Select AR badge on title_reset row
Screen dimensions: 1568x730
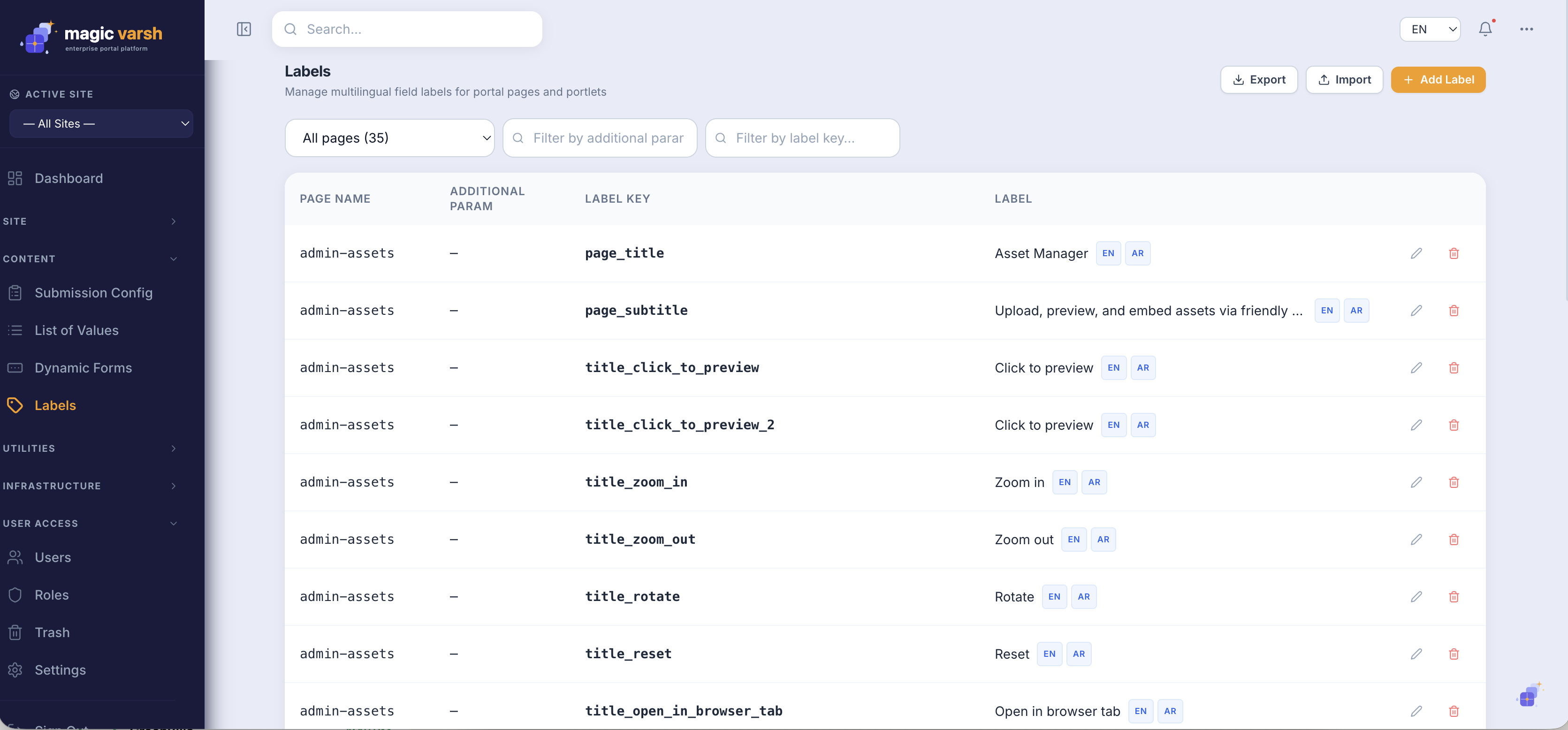[x=1079, y=654]
